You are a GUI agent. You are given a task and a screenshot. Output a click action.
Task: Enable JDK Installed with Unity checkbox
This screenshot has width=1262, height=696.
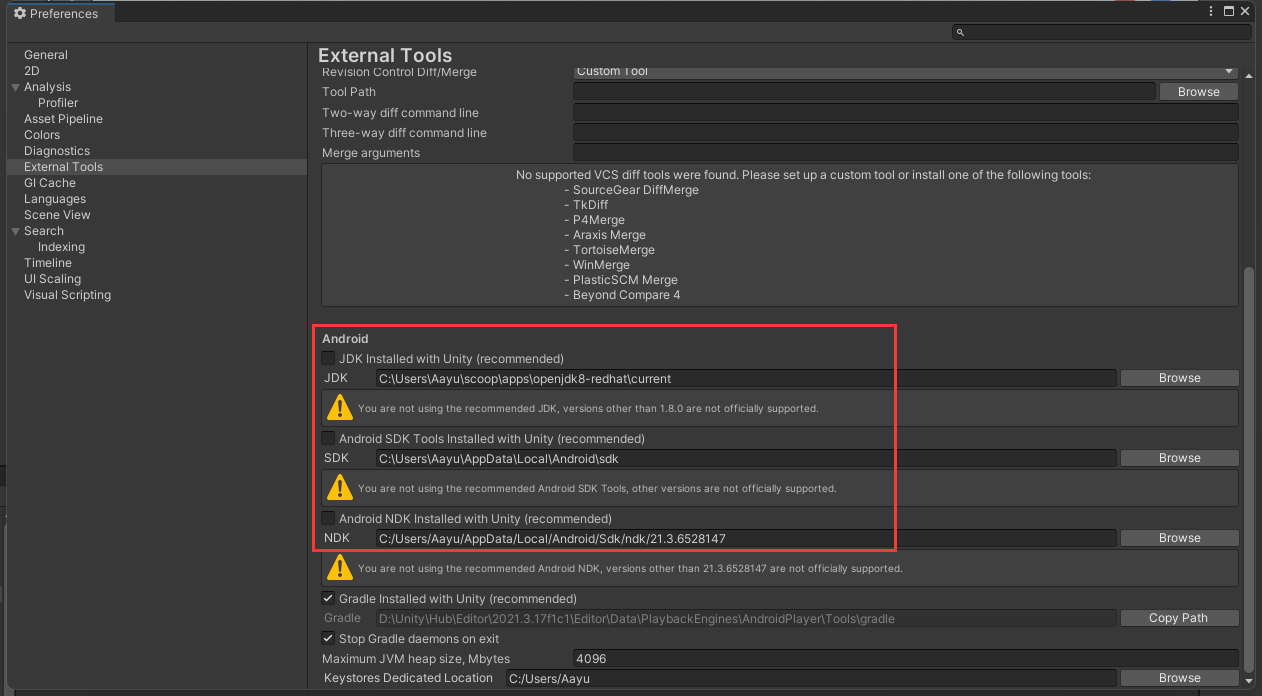(328, 358)
